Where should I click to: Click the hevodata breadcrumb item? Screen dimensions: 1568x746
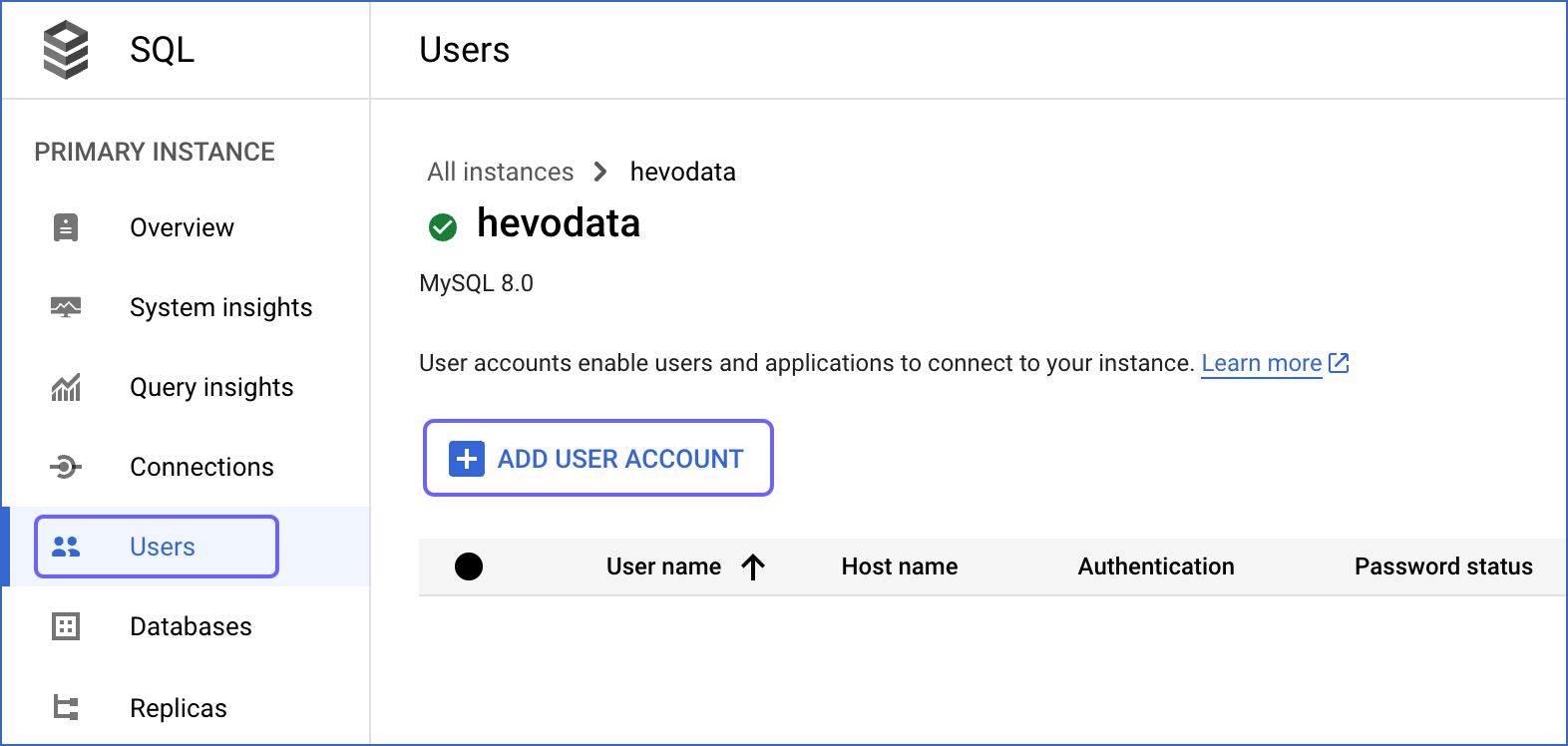pos(683,172)
